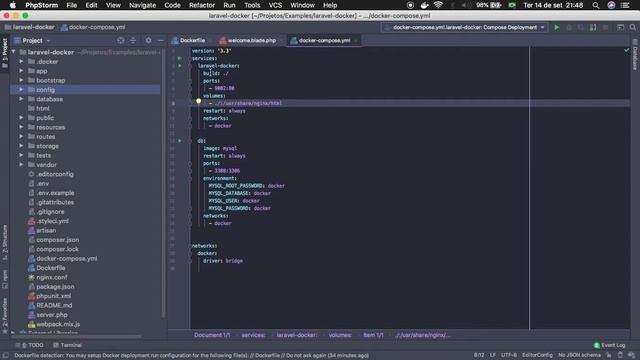The width and height of the screenshot is (640, 360).
Task: Open the Project view dropdown
Action: pyautogui.click(x=32, y=40)
